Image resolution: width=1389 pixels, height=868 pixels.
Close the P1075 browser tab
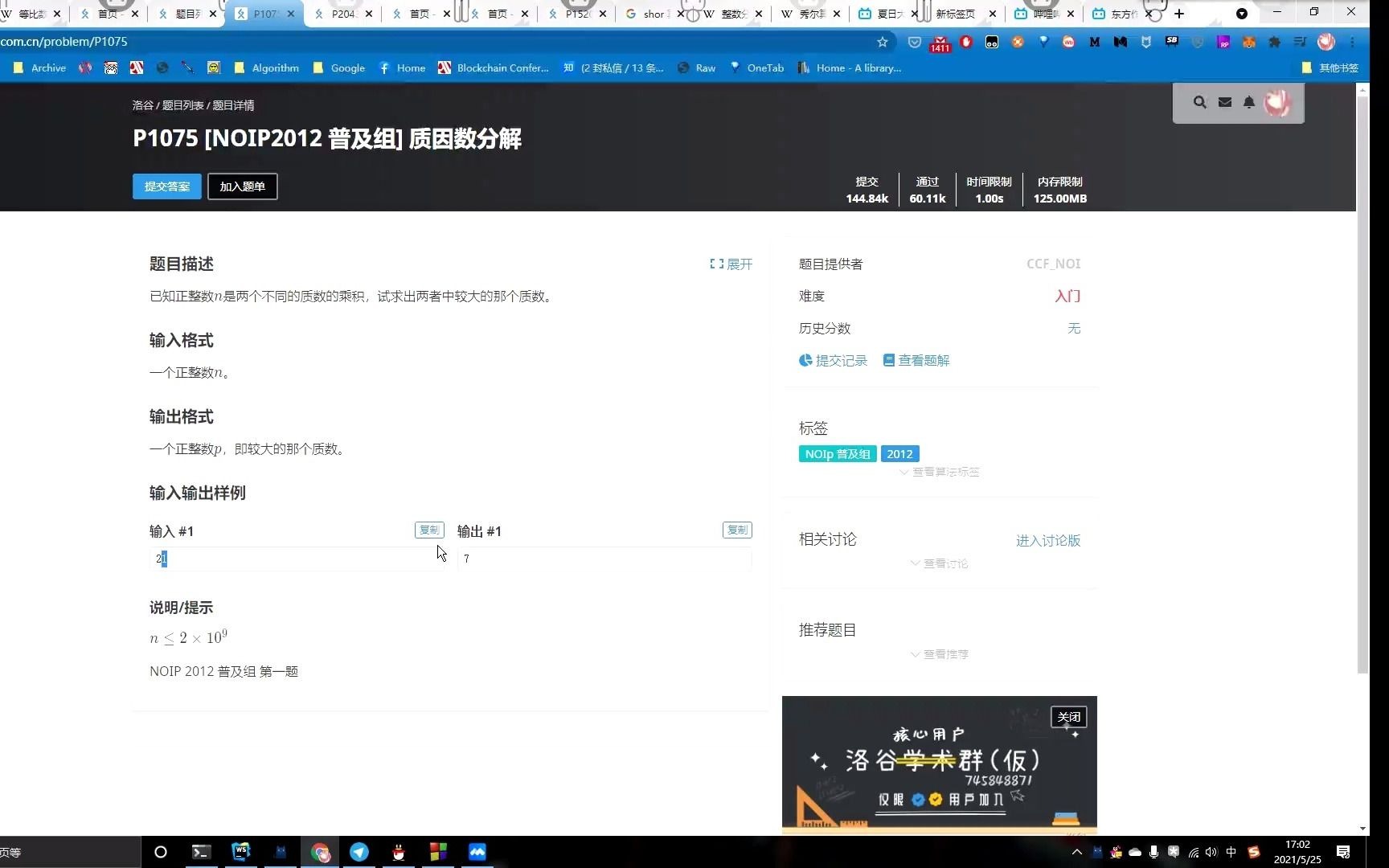[x=290, y=14]
